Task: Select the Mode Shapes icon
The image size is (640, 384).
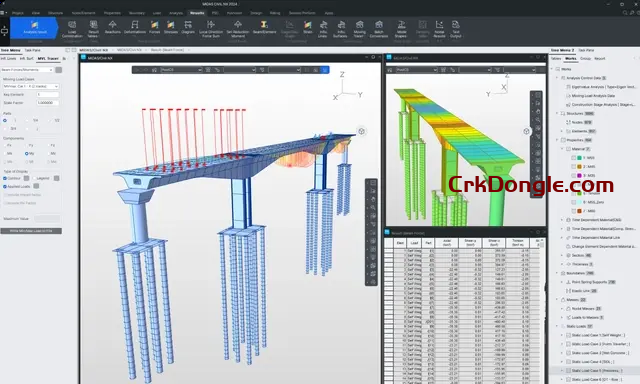Action: (x=401, y=29)
